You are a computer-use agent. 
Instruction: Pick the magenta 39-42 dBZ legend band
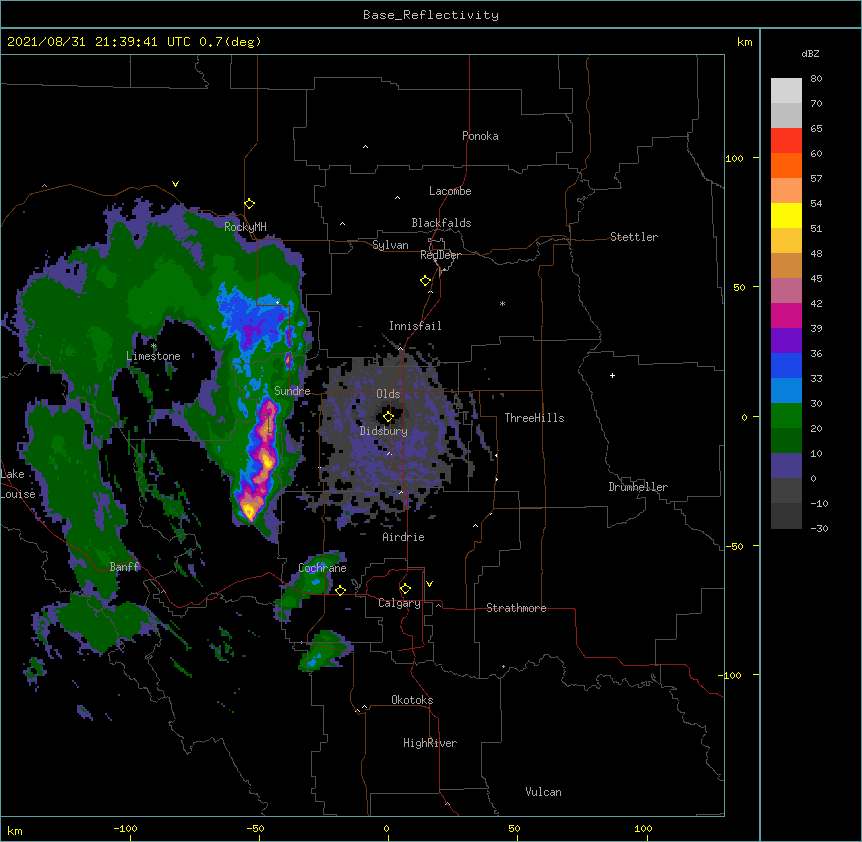pos(786,315)
